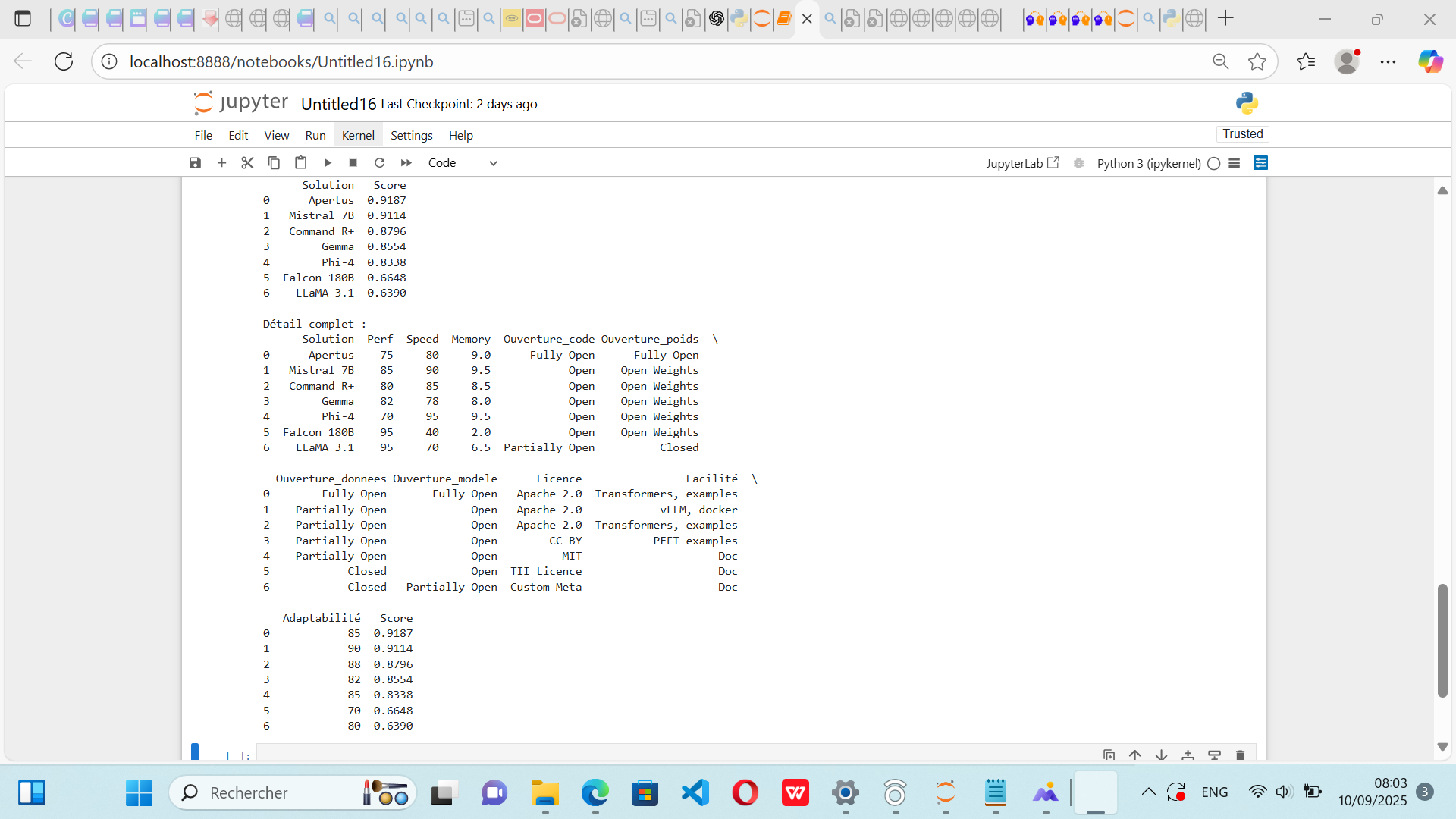Open the View menu

pyautogui.click(x=276, y=135)
